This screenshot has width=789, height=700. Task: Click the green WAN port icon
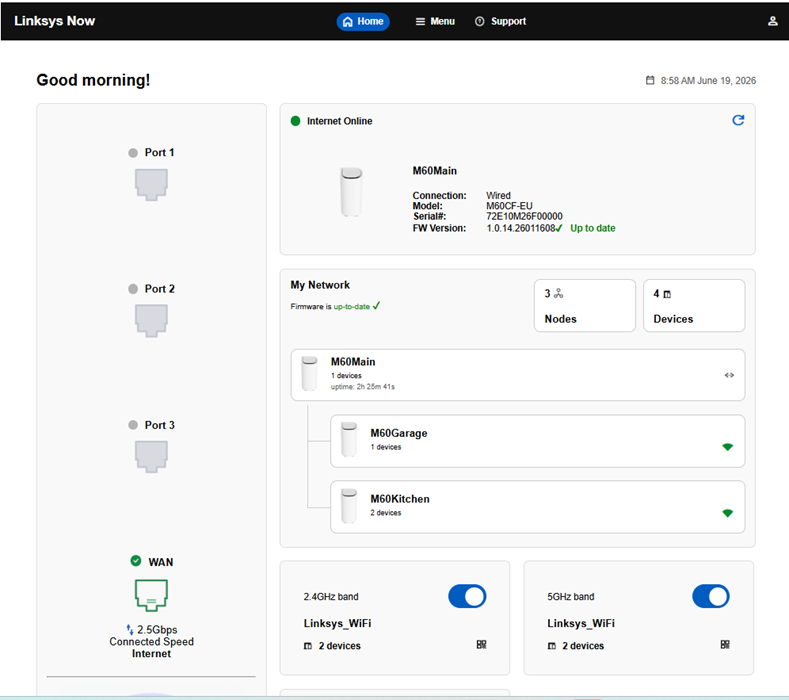coord(151,595)
